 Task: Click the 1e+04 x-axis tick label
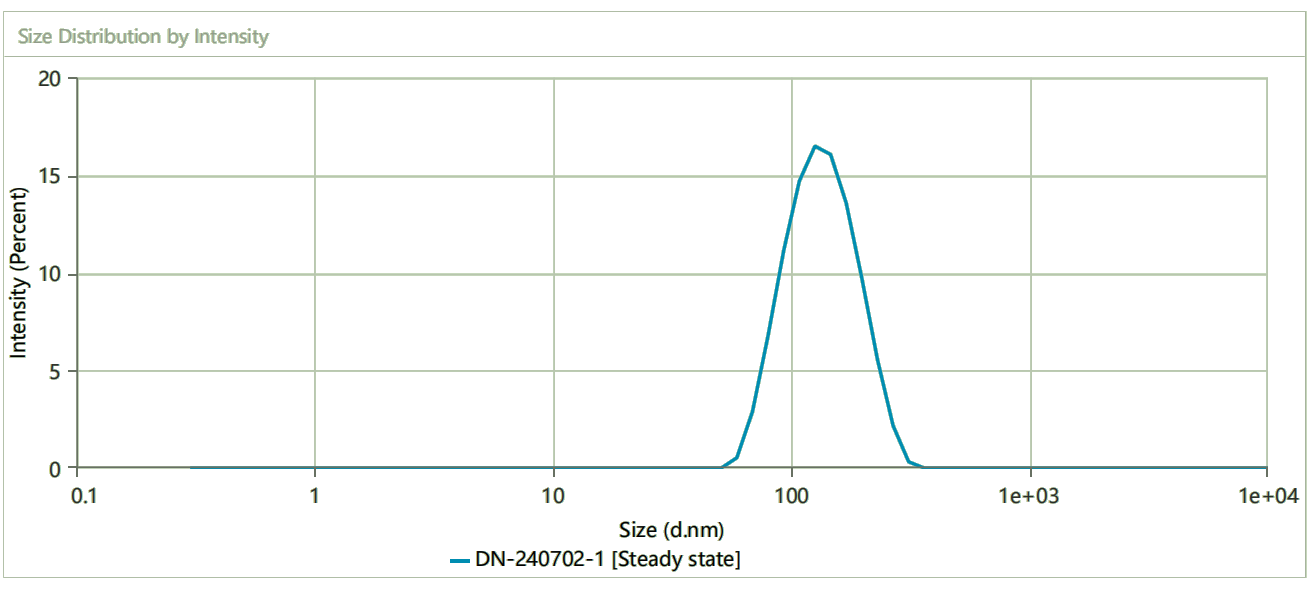(1267, 495)
